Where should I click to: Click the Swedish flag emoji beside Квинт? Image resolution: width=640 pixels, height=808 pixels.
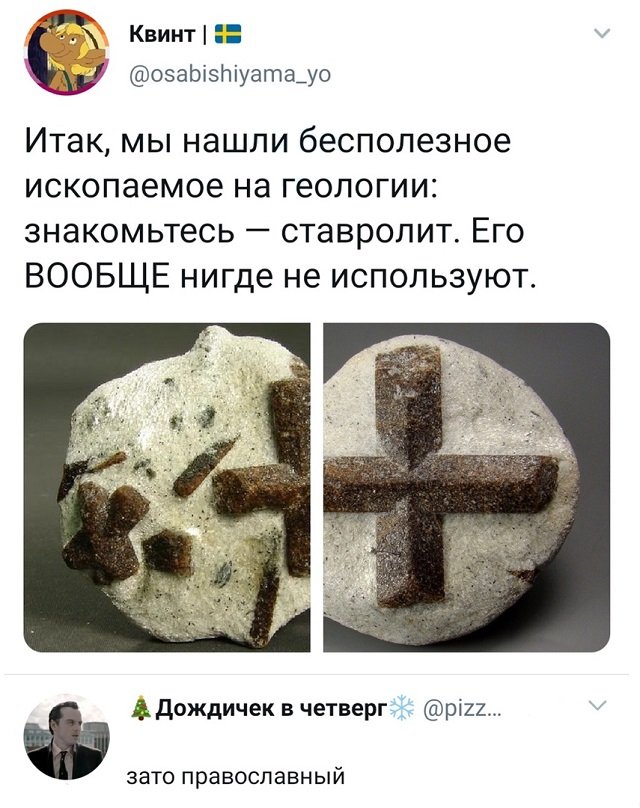227,34
